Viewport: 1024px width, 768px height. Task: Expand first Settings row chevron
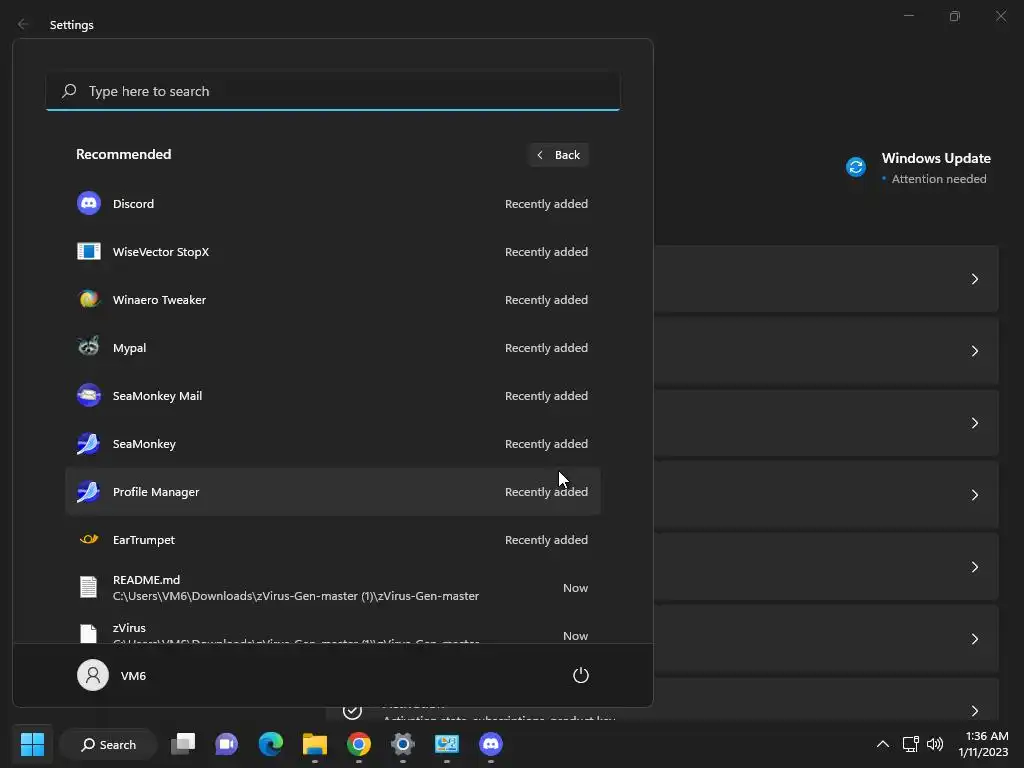click(974, 279)
